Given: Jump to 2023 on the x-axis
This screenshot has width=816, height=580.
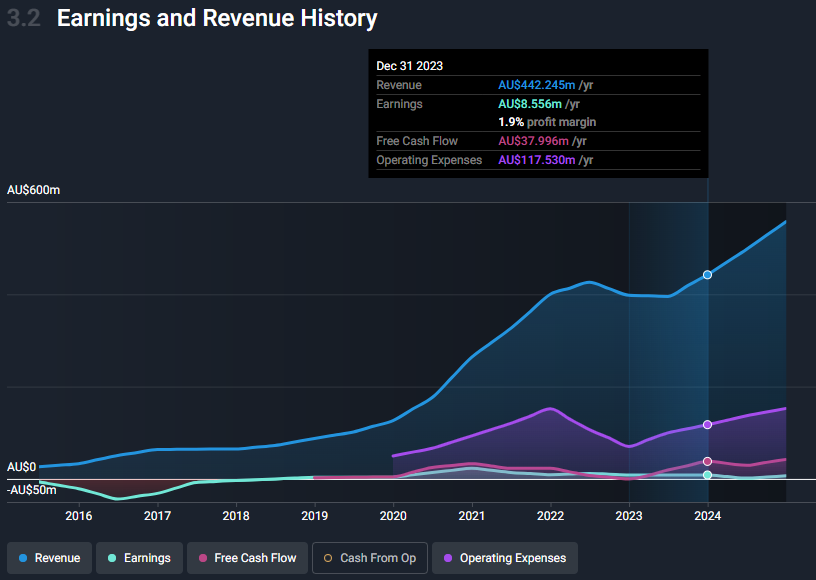Looking at the screenshot, I should point(629,516).
